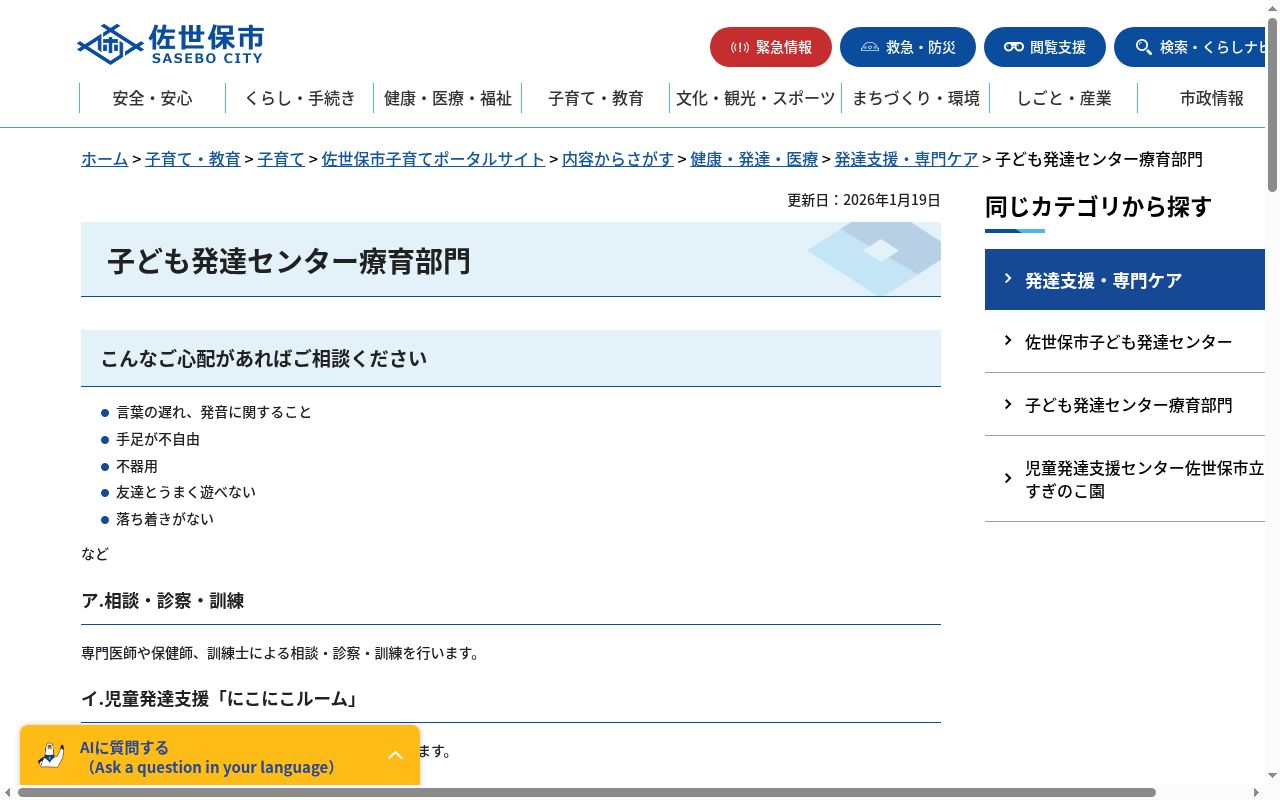The height and width of the screenshot is (800, 1280).
Task: Open 文化・観光・スポーツ menu
Action: (x=755, y=98)
